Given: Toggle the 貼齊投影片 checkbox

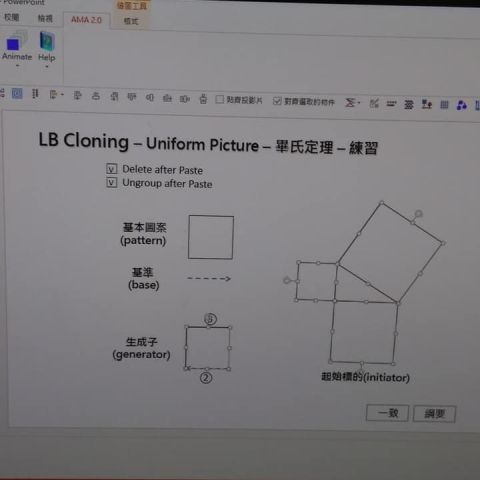Looking at the screenshot, I should (220, 99).
